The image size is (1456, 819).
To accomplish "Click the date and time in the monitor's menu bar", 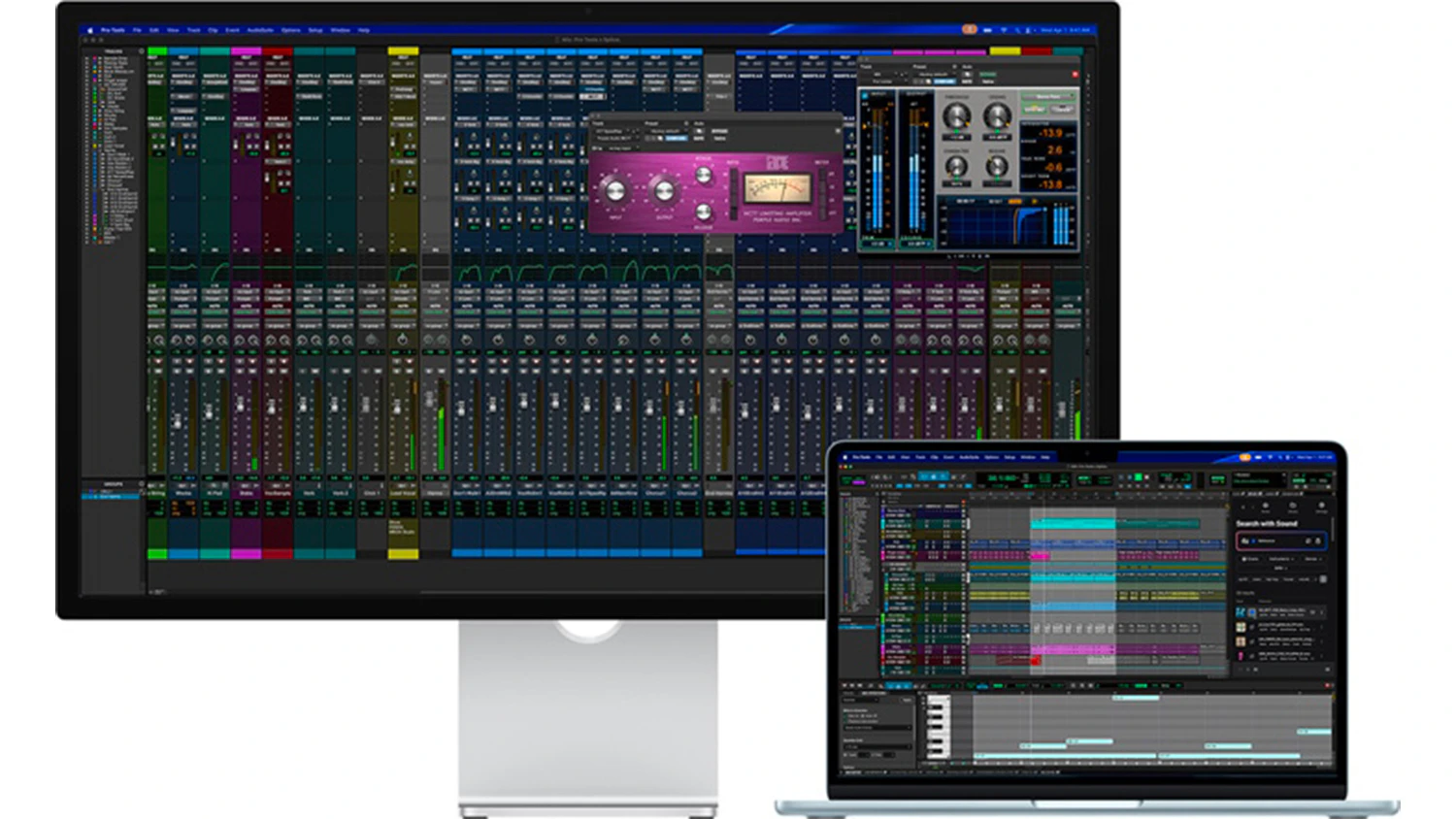I will (1064, 30).
